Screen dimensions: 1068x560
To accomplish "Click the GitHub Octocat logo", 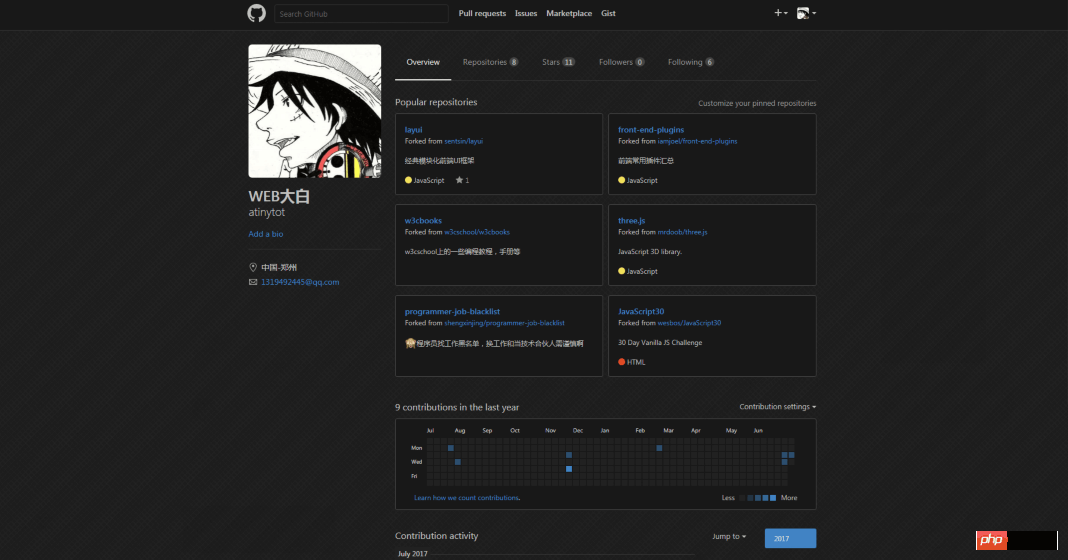I will [256, 13].
